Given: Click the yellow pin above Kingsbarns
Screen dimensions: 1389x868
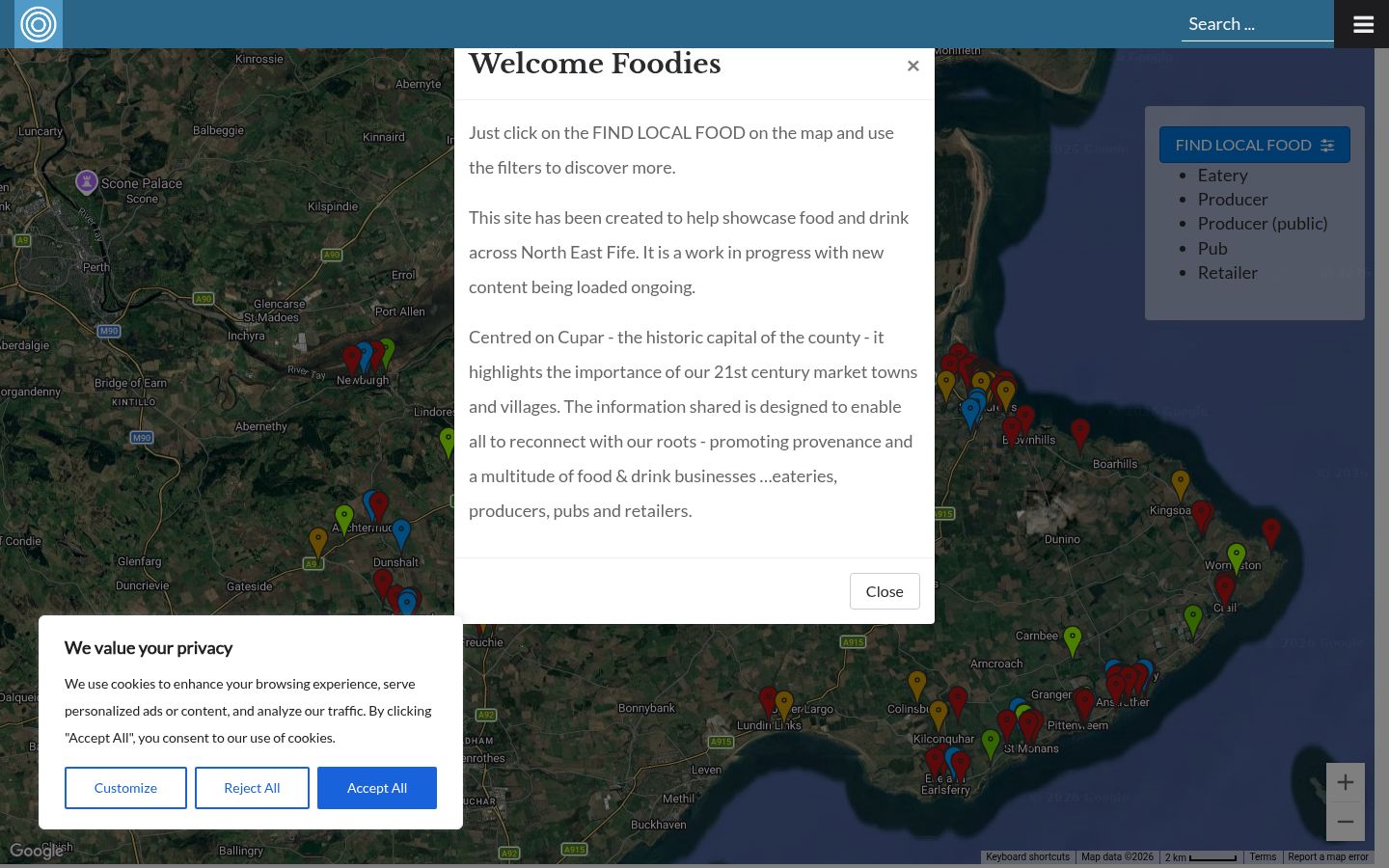Looking at the screenshot, I should (1181, 485).
